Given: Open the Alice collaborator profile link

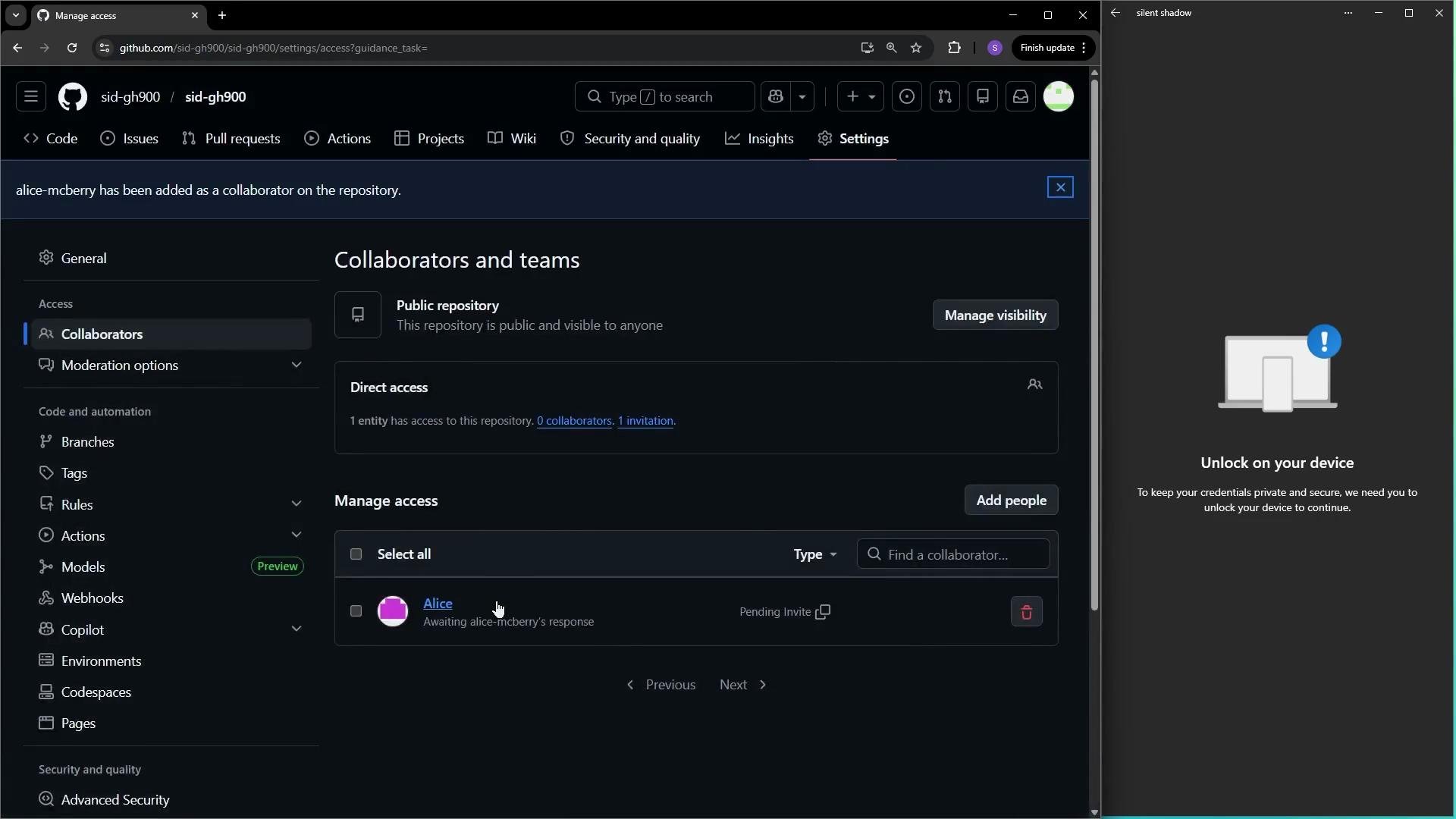Looking at the screenshot, I should (x=438, y=604).
